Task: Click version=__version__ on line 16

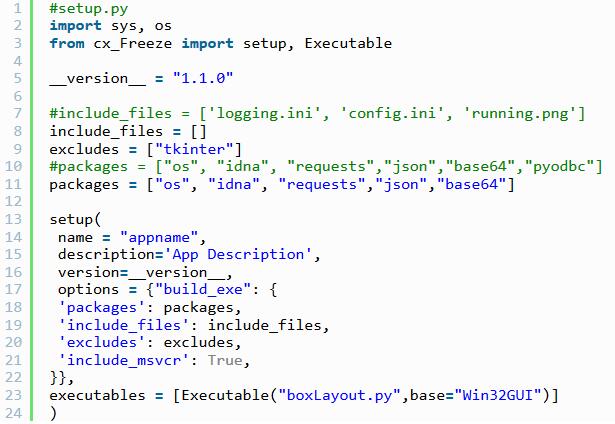Action: pyautogui.click(x=141, y=273)
